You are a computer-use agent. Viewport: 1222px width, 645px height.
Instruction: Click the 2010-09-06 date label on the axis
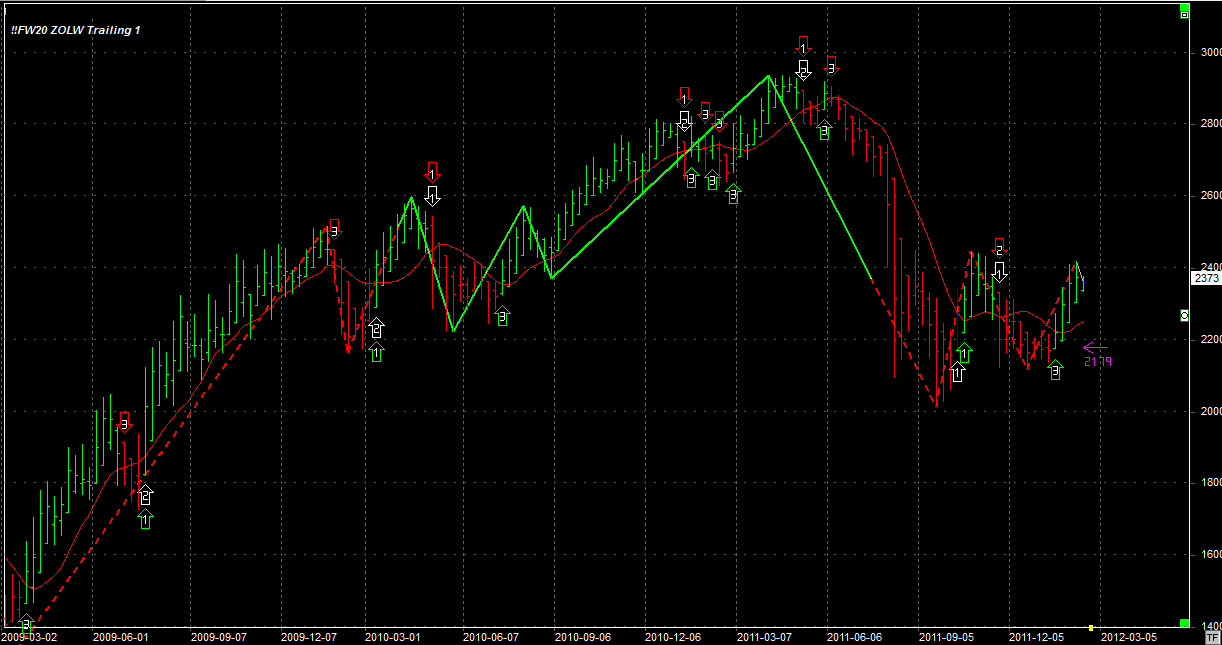583,636
